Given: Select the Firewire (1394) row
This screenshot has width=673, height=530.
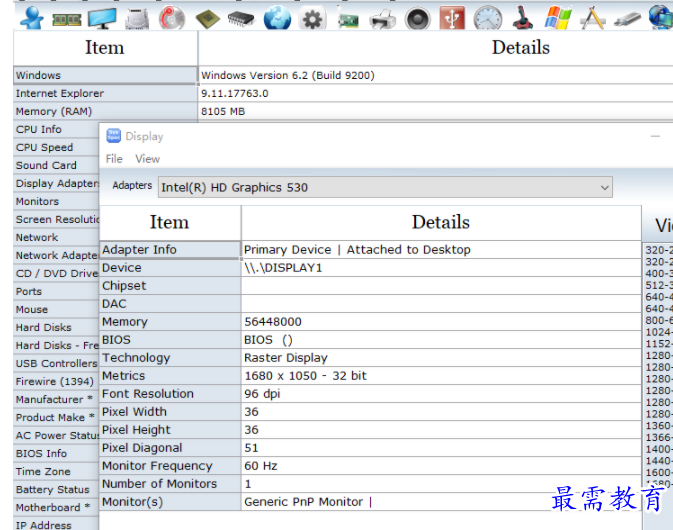Looking at the screenshot, I should [56, 382].
